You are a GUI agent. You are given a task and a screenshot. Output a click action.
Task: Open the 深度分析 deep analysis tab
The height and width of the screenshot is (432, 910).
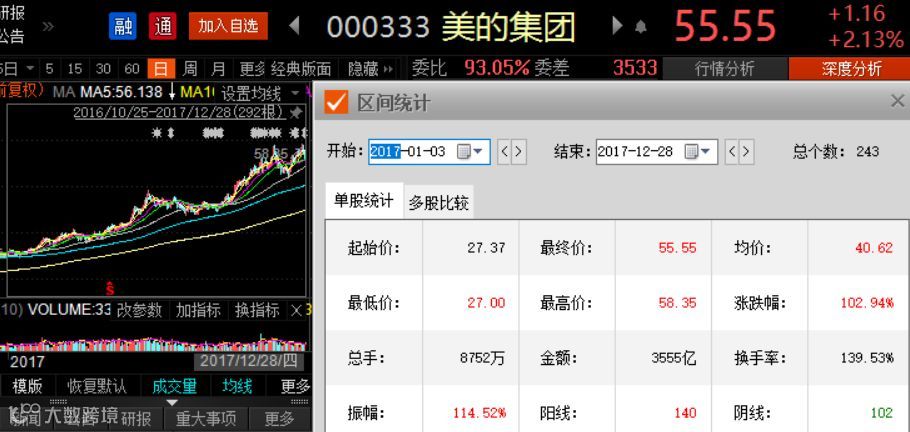851,69
